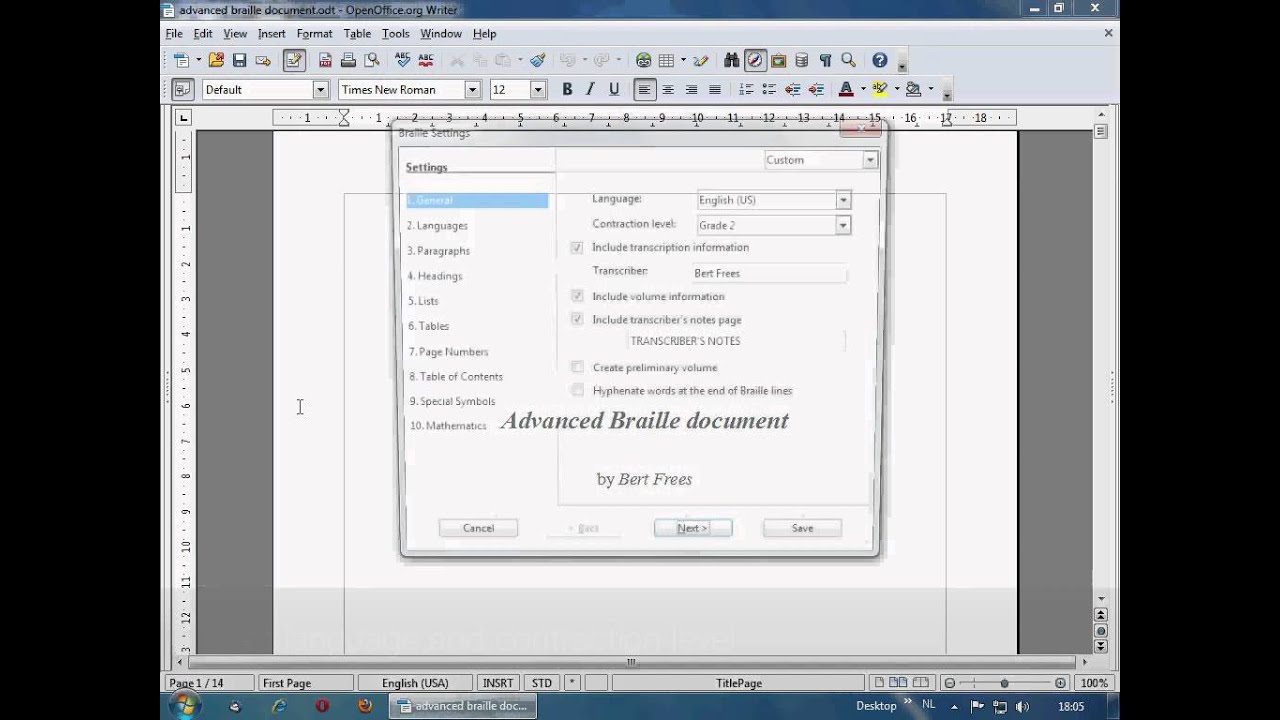The image size is (1280, 720).
Task: Align text right
Action: [691, 89]
